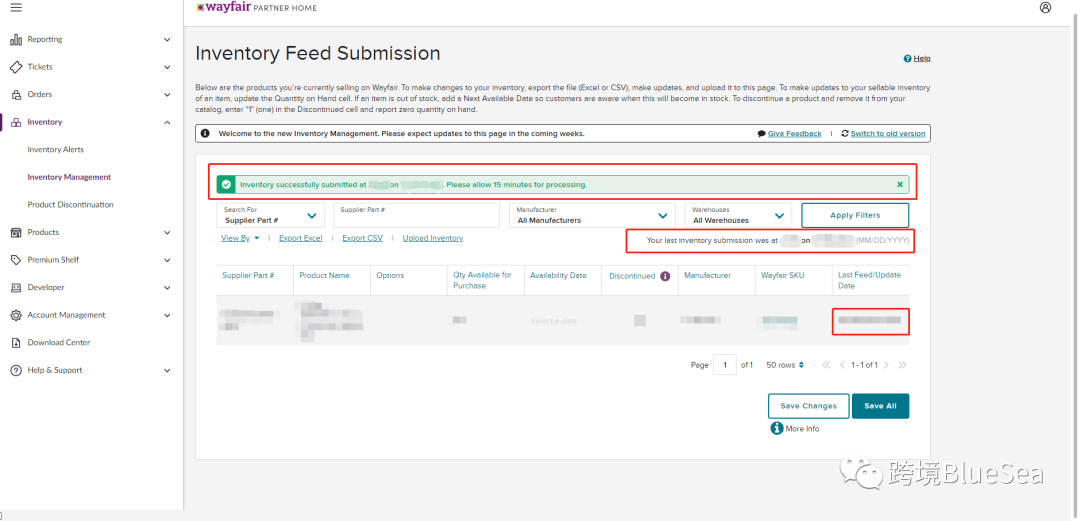Click the Manufacturer column header
The width and height of the screenshot is (1080, 521).
point(707,275)
